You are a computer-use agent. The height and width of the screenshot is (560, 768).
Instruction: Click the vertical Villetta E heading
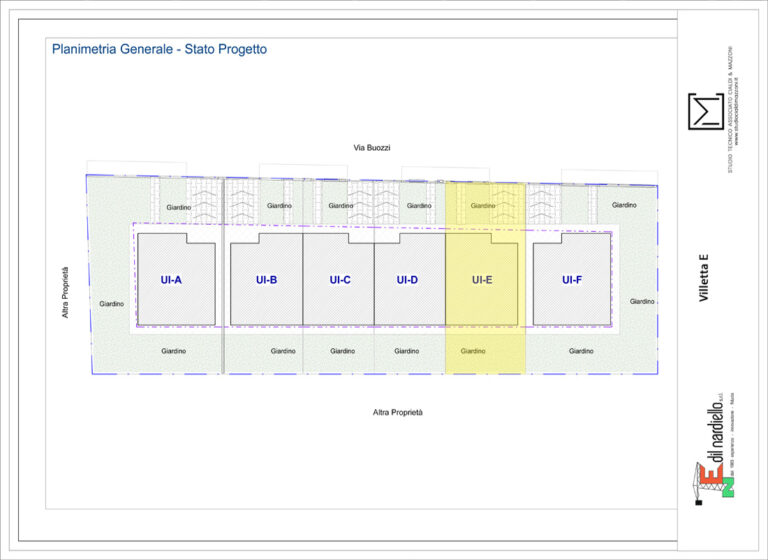(703, 277)
